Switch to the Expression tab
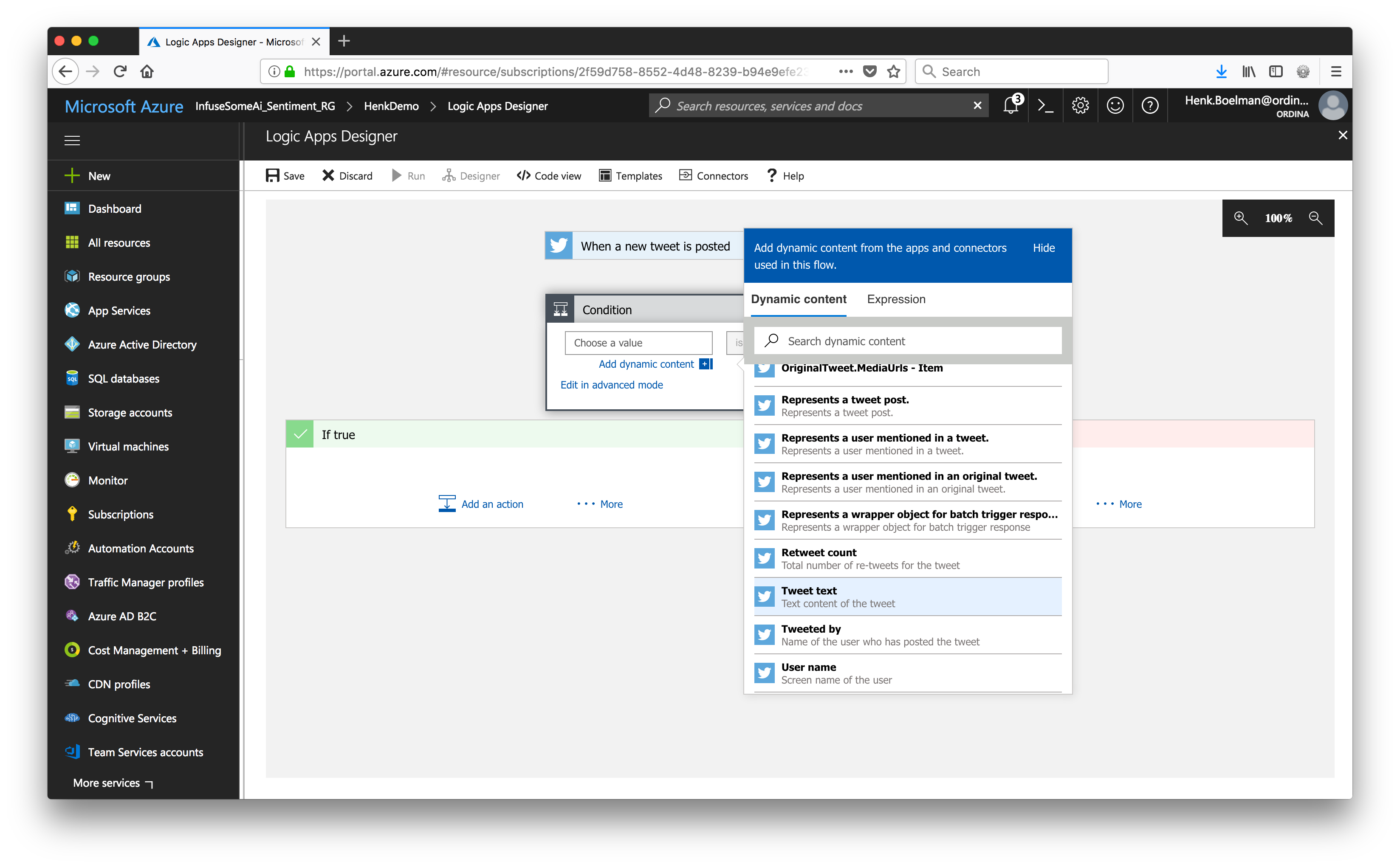1400x867 pixels. click(x=896, y=299)
